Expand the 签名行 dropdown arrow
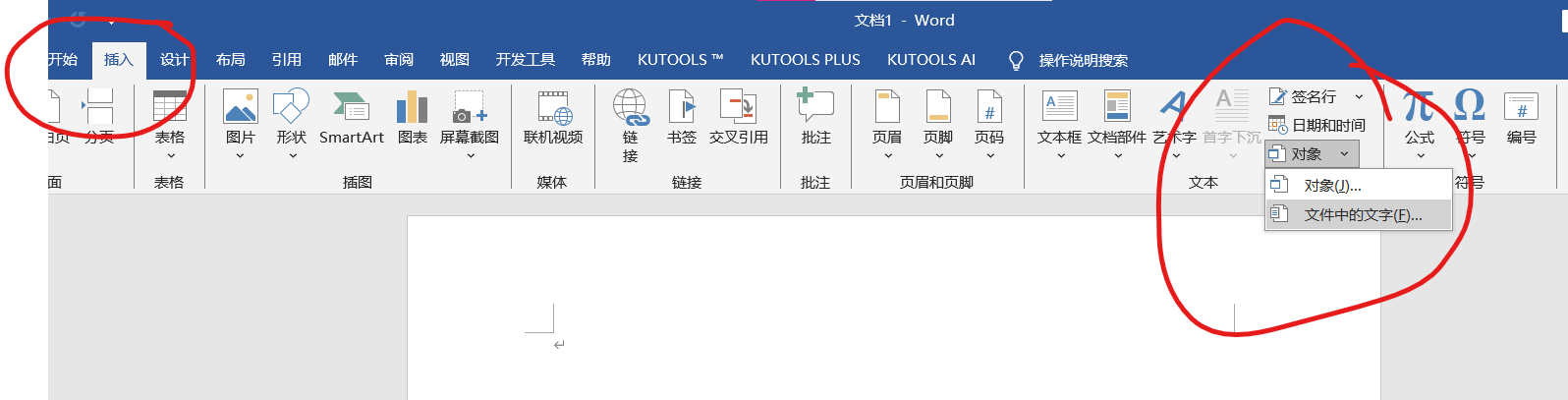1568x400 pixels. [x=1360, y=96]
